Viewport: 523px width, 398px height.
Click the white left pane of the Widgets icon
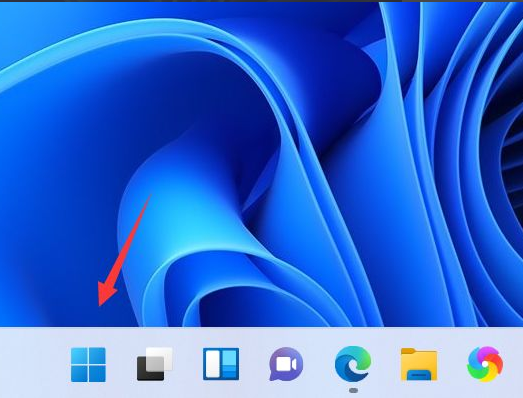tap(212, 364)
